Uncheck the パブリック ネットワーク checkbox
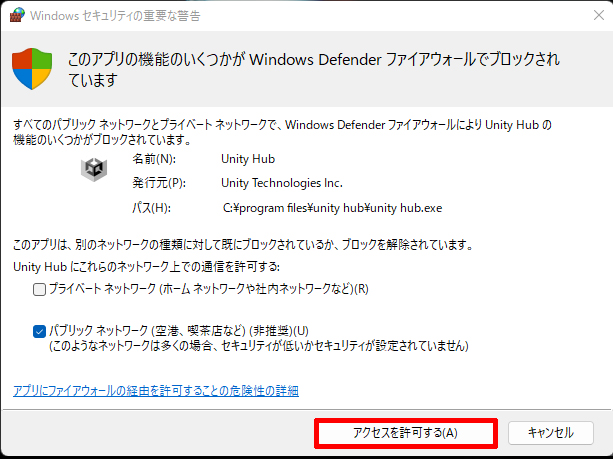The image size is (613, 459). [39, 330]
